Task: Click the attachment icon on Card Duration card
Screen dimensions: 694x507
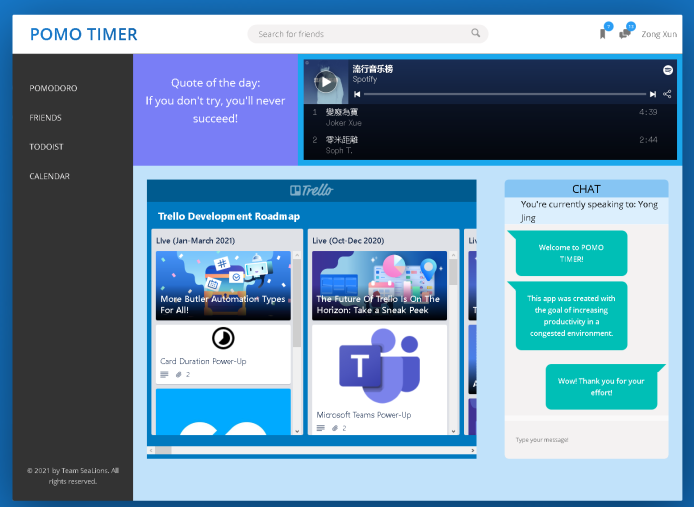Action: [178, 375]
